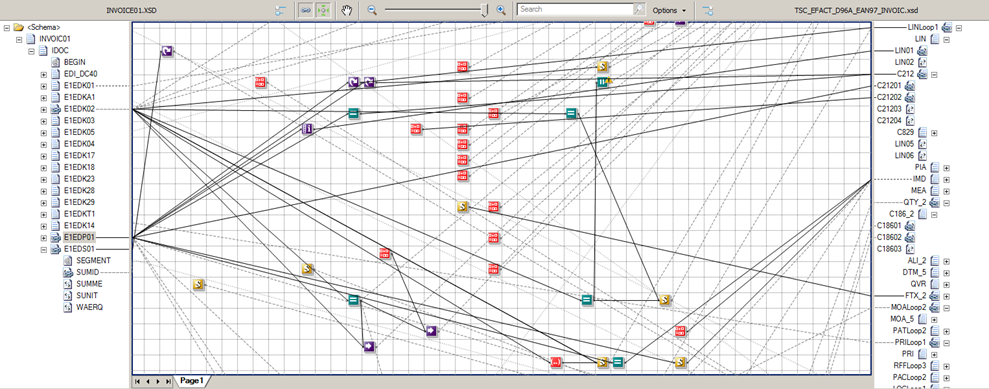The image size is (989, 389).
Task: Collapse the QTY_2 node
Action: 946,203
